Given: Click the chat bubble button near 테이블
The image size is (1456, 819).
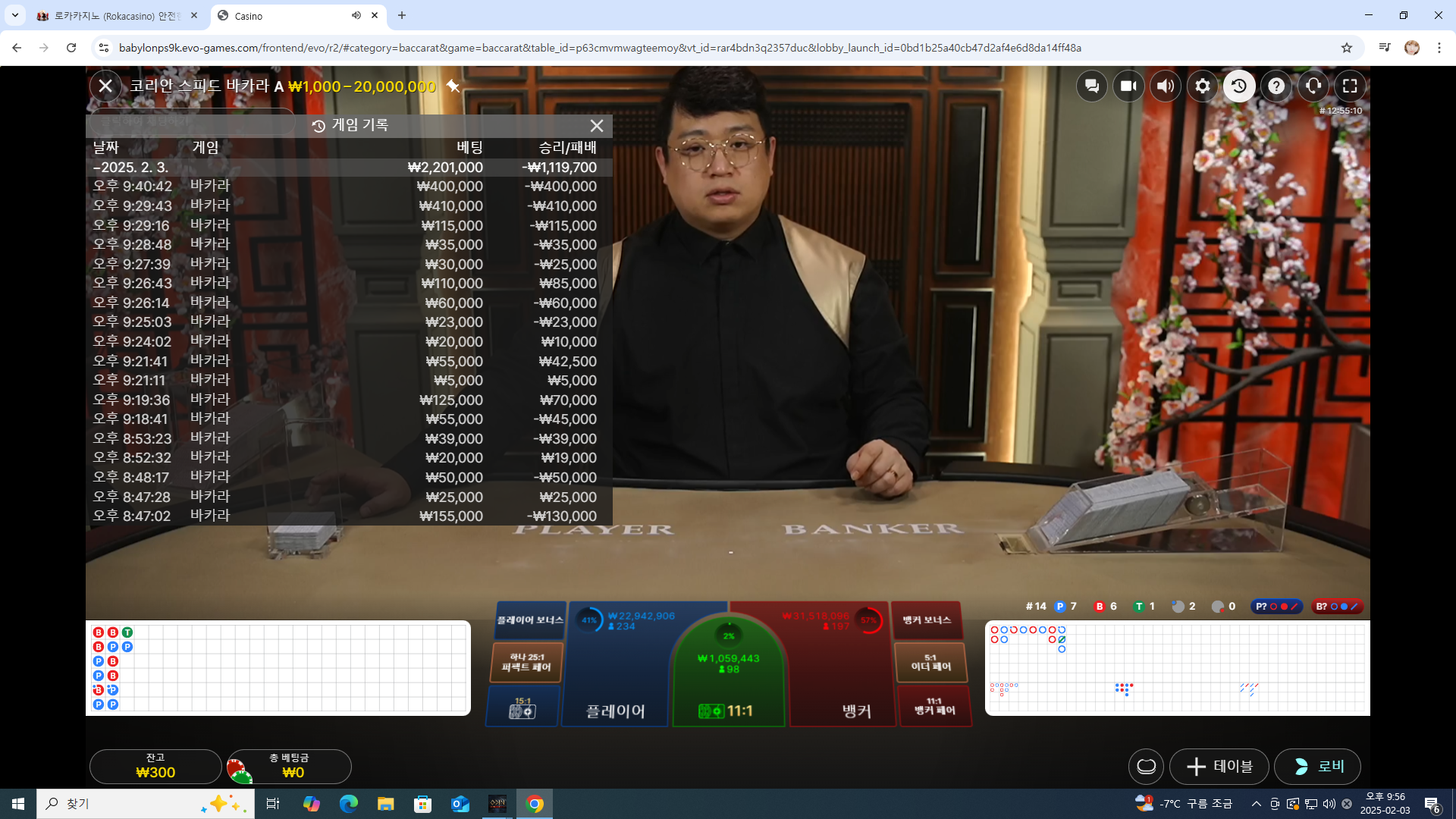Looking at the screenshot, I should pyautogui.click(x=1147, y=767).
